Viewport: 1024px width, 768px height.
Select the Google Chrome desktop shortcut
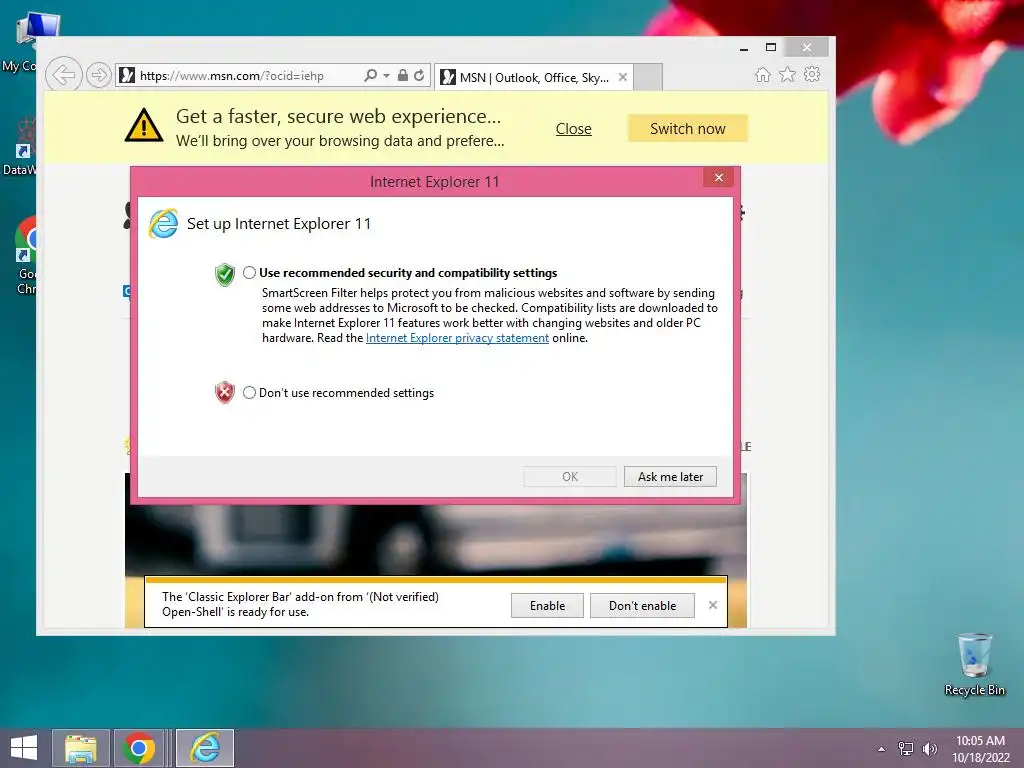pyautogui.click(x=26, y=256)
